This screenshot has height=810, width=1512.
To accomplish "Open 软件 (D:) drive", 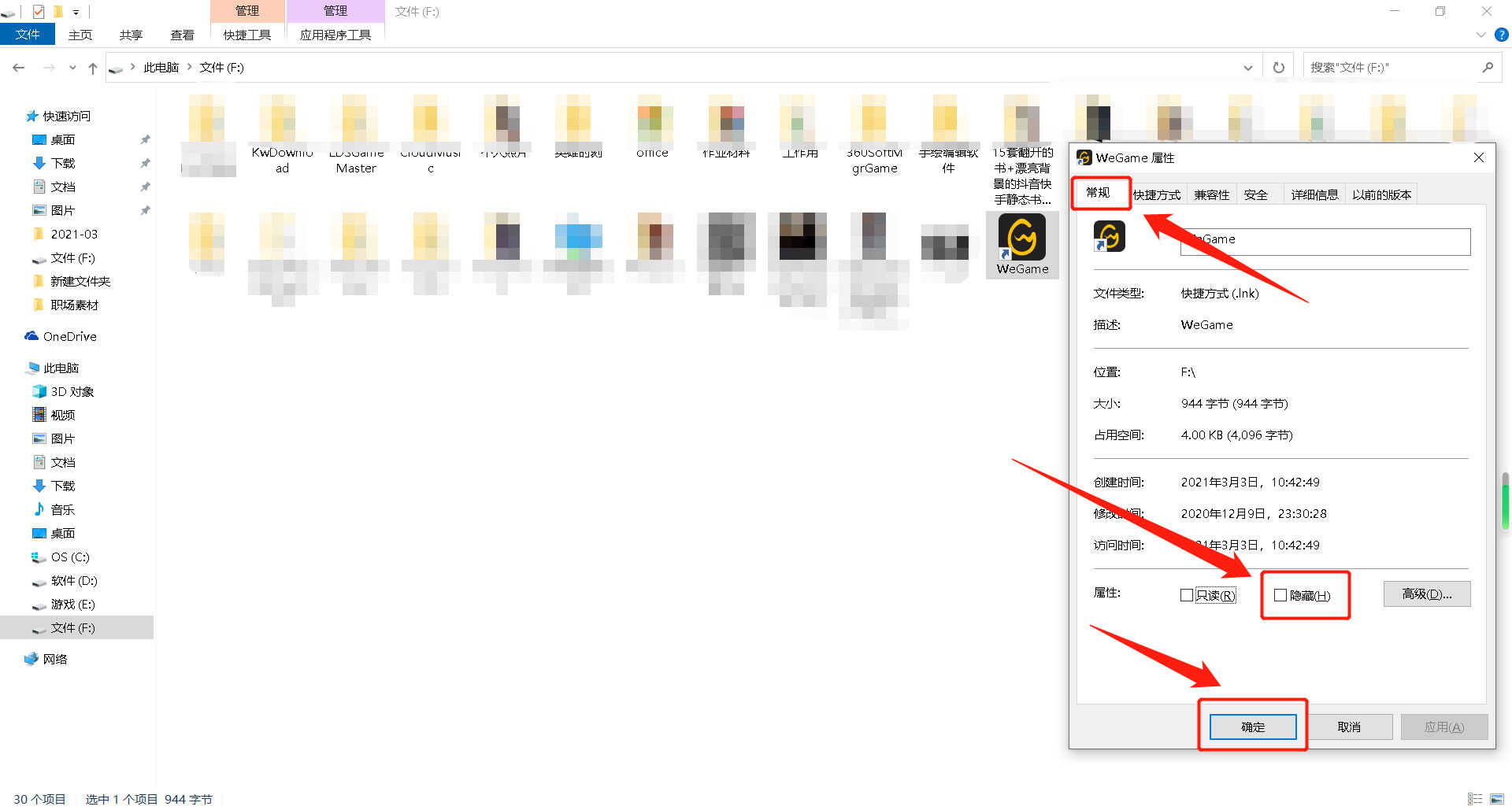I will [65, 580].
